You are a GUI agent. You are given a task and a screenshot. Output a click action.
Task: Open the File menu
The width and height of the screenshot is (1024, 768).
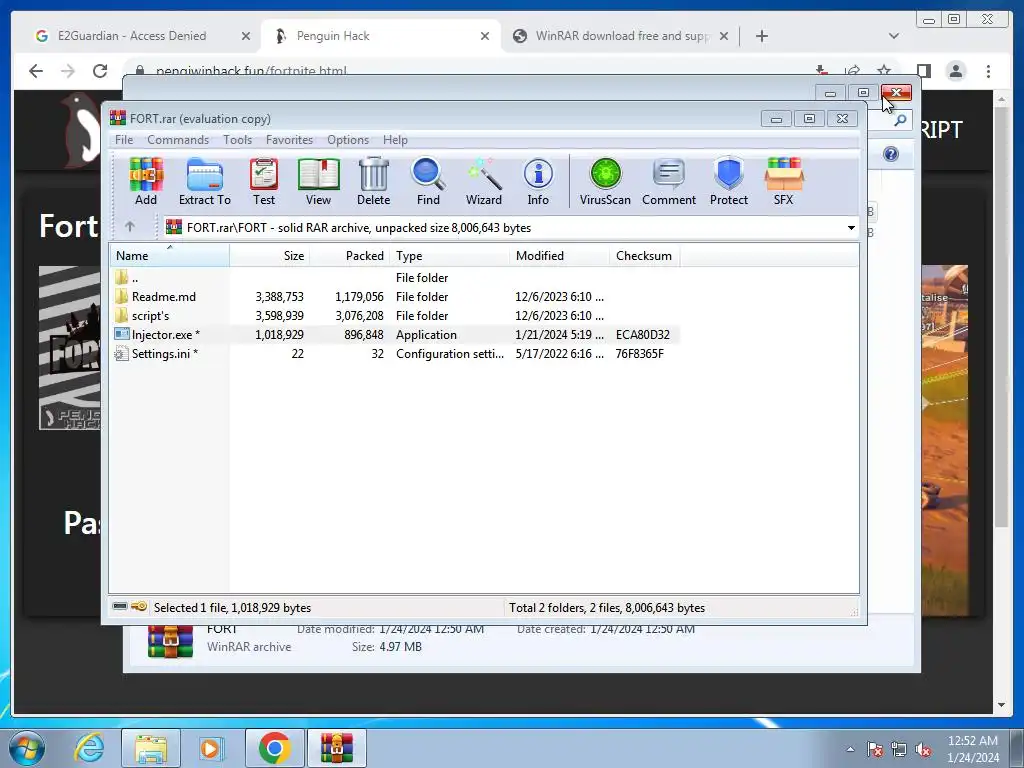click(124, 140)
